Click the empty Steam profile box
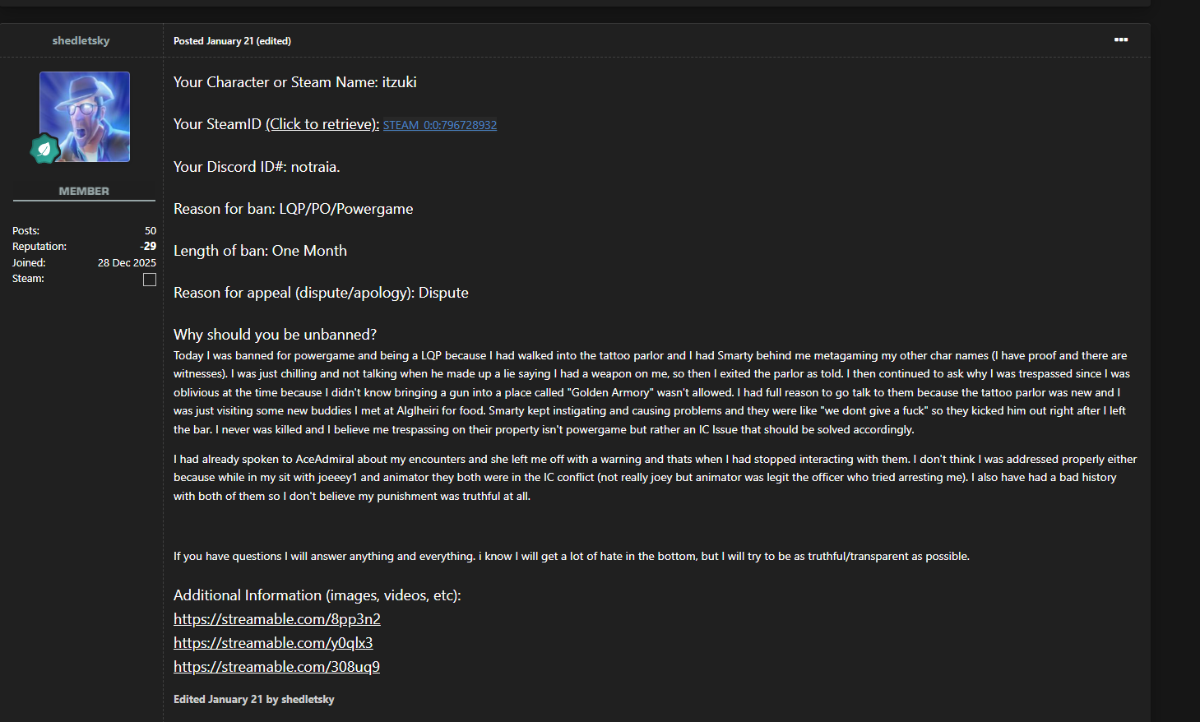 150,280
